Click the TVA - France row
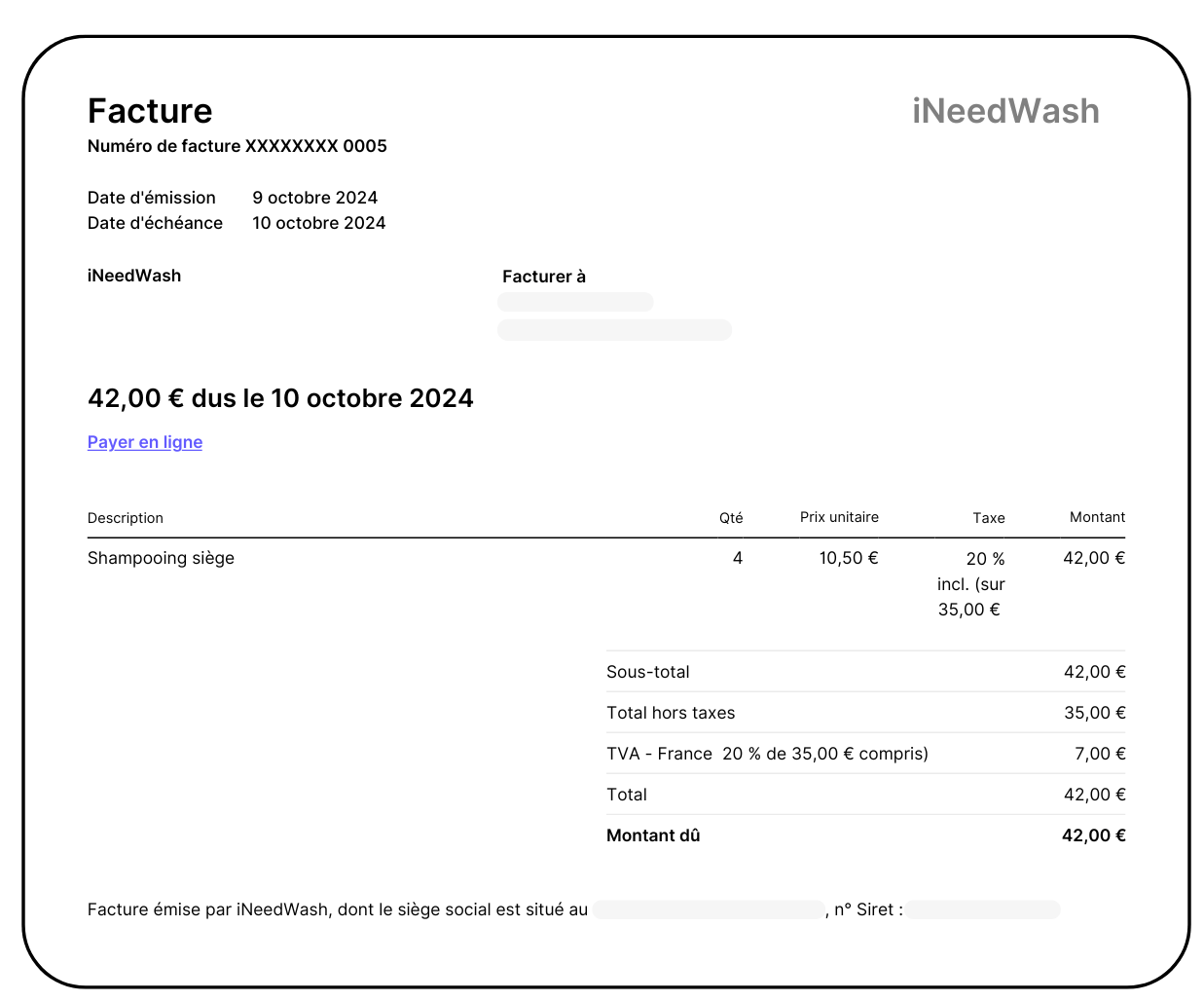 [x=767, y=753]
